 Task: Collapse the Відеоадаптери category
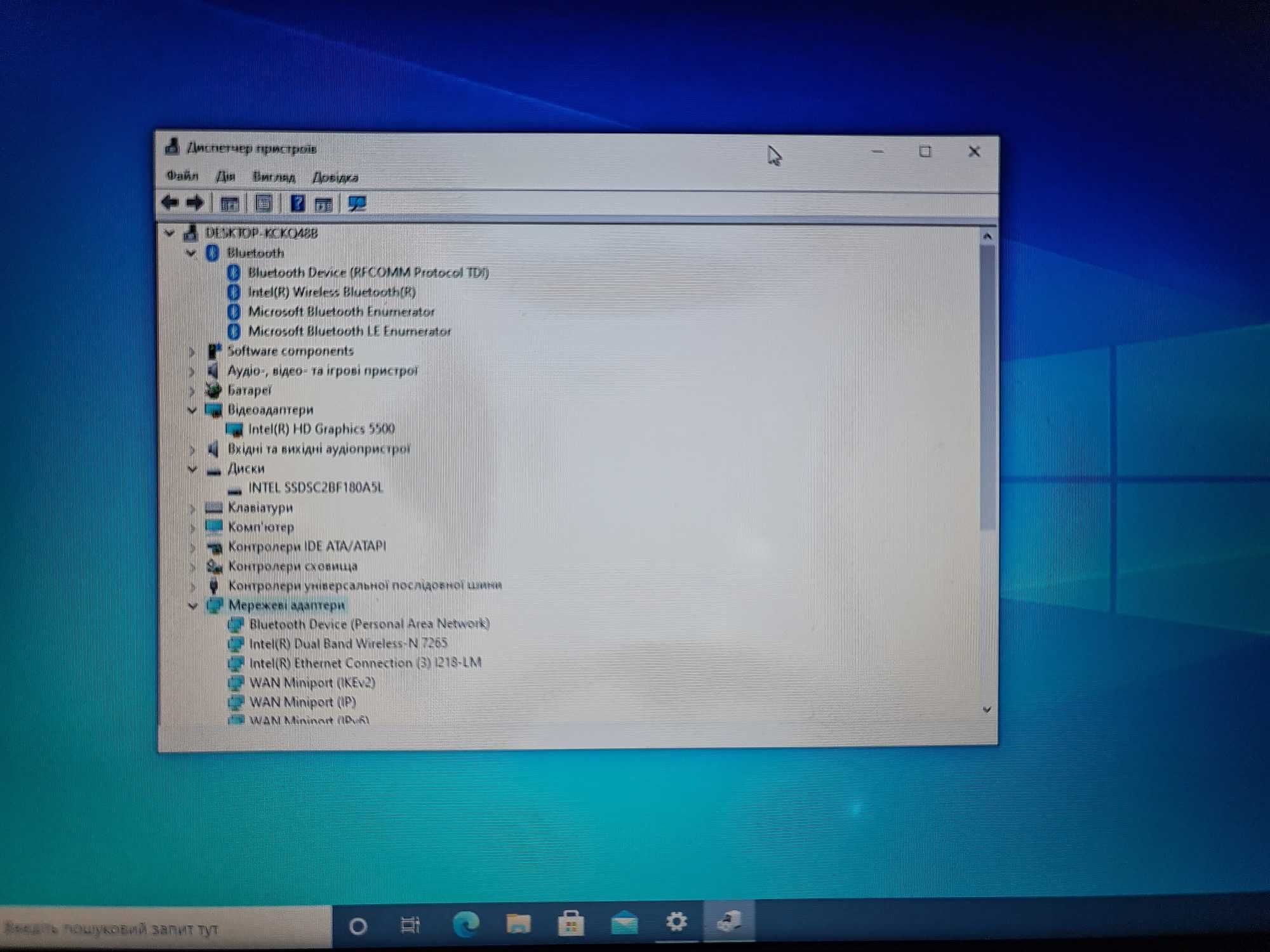coord(192,410)
